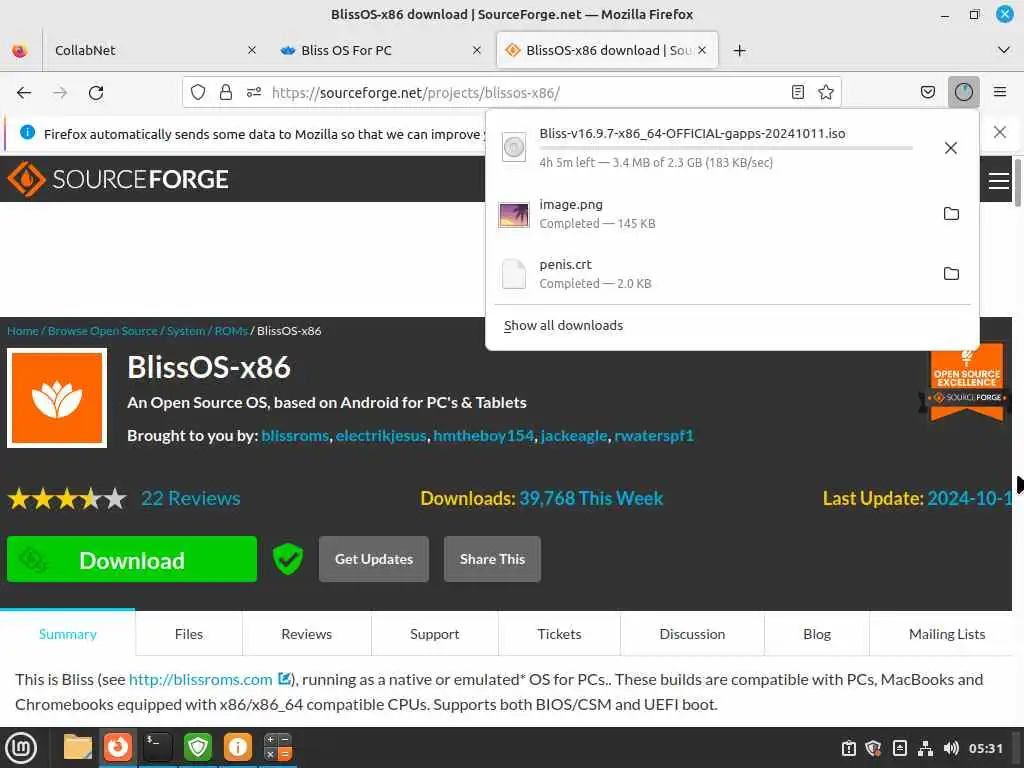Open the terminal from the taskbar

click(x=157, y=746)
